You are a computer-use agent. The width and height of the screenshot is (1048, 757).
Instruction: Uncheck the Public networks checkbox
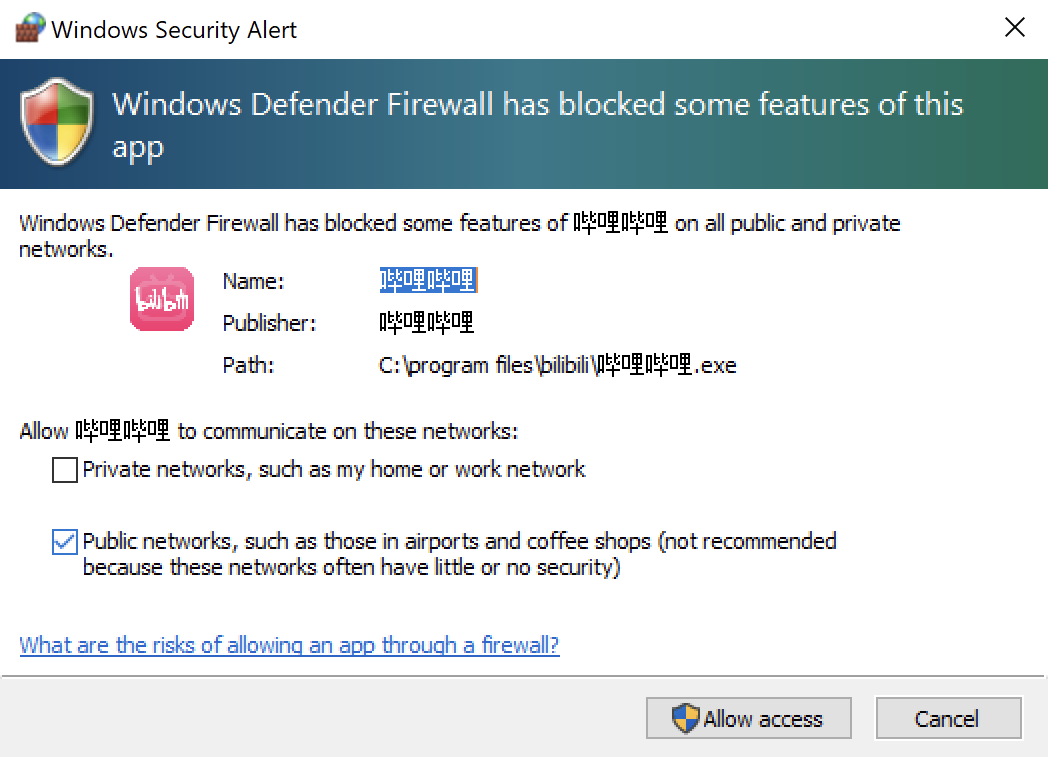click(x=65, y=542)
